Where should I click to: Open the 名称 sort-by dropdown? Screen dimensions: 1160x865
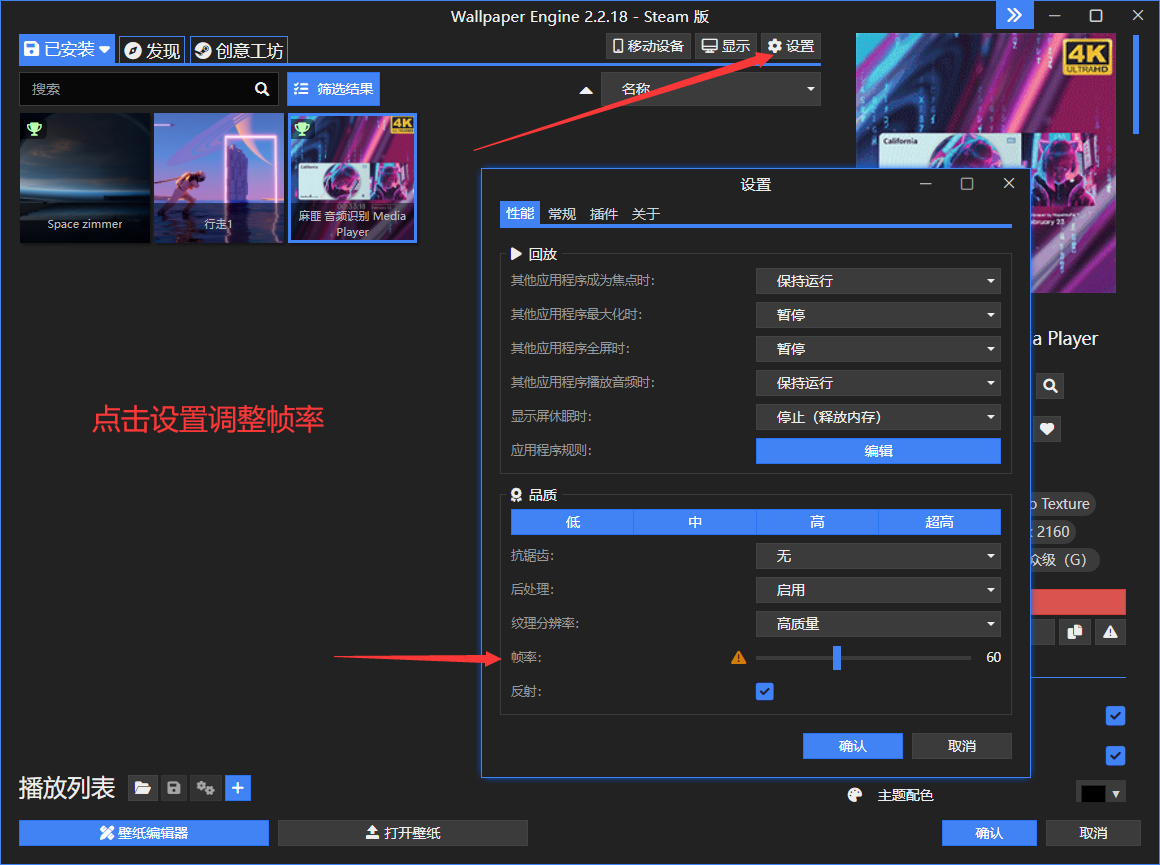click(x=711, y=90)
